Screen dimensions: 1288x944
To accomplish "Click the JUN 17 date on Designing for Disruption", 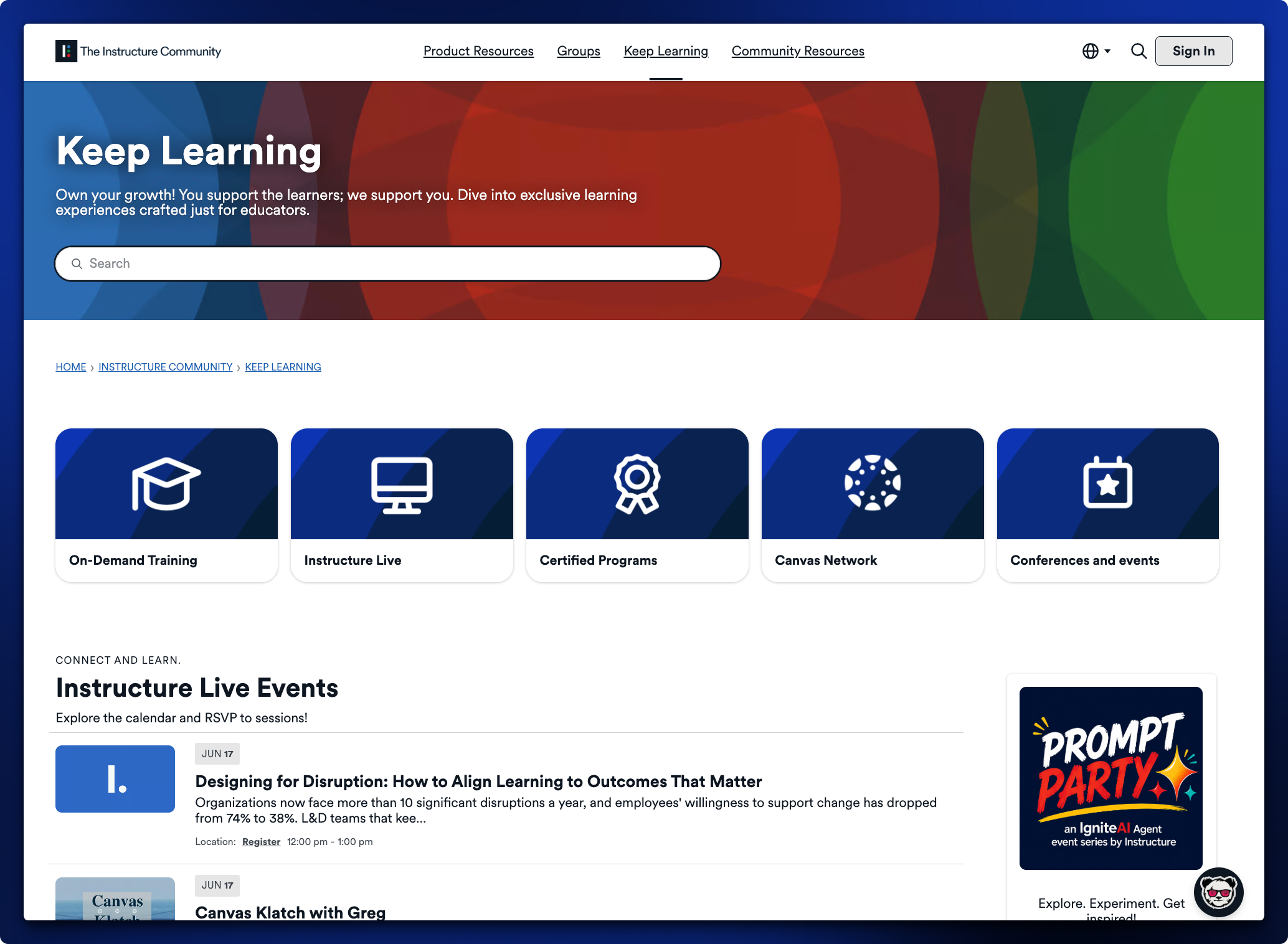I will pyautogui.click(x=217, y=753).
